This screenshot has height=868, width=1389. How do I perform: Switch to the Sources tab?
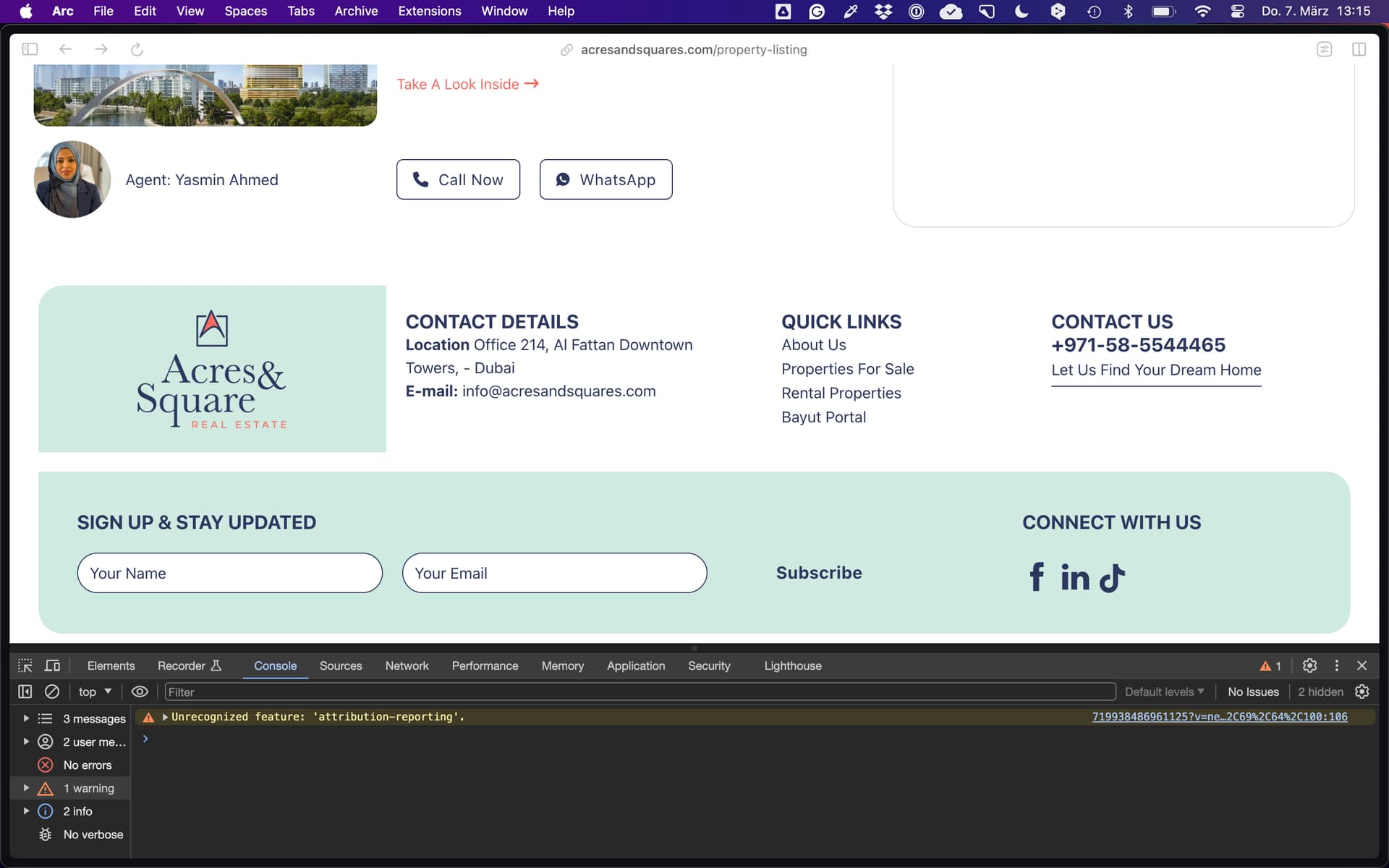coord(341,665)
